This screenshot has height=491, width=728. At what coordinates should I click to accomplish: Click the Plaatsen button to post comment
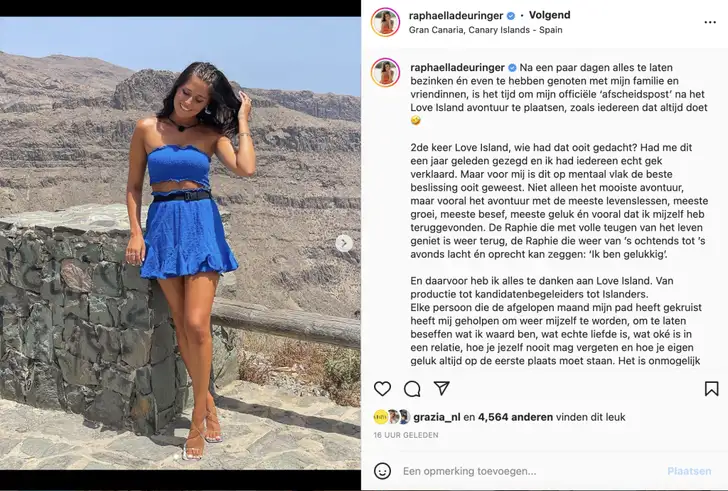[x=689, y=471]
